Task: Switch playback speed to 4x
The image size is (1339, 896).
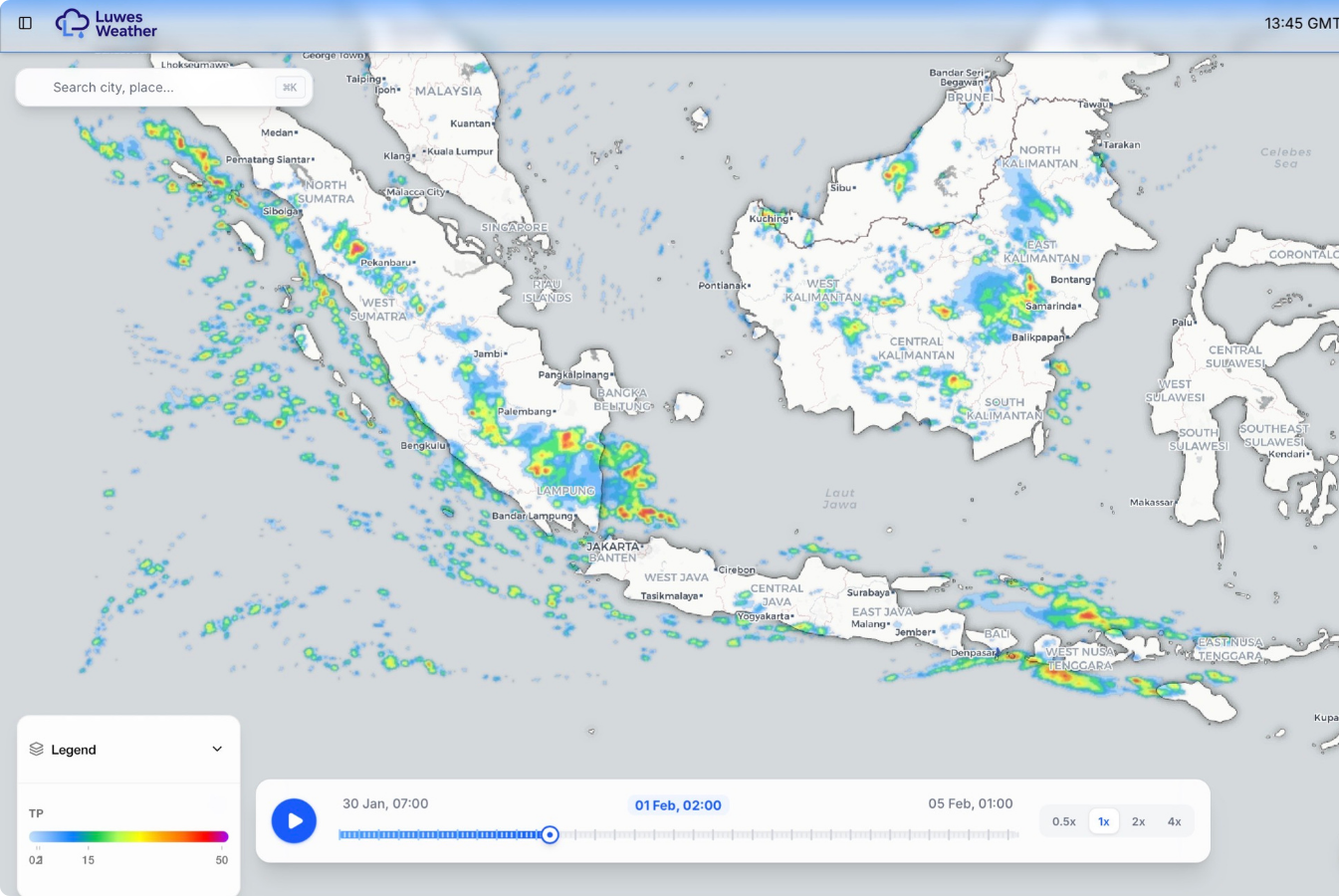Action: (1175, 821)
